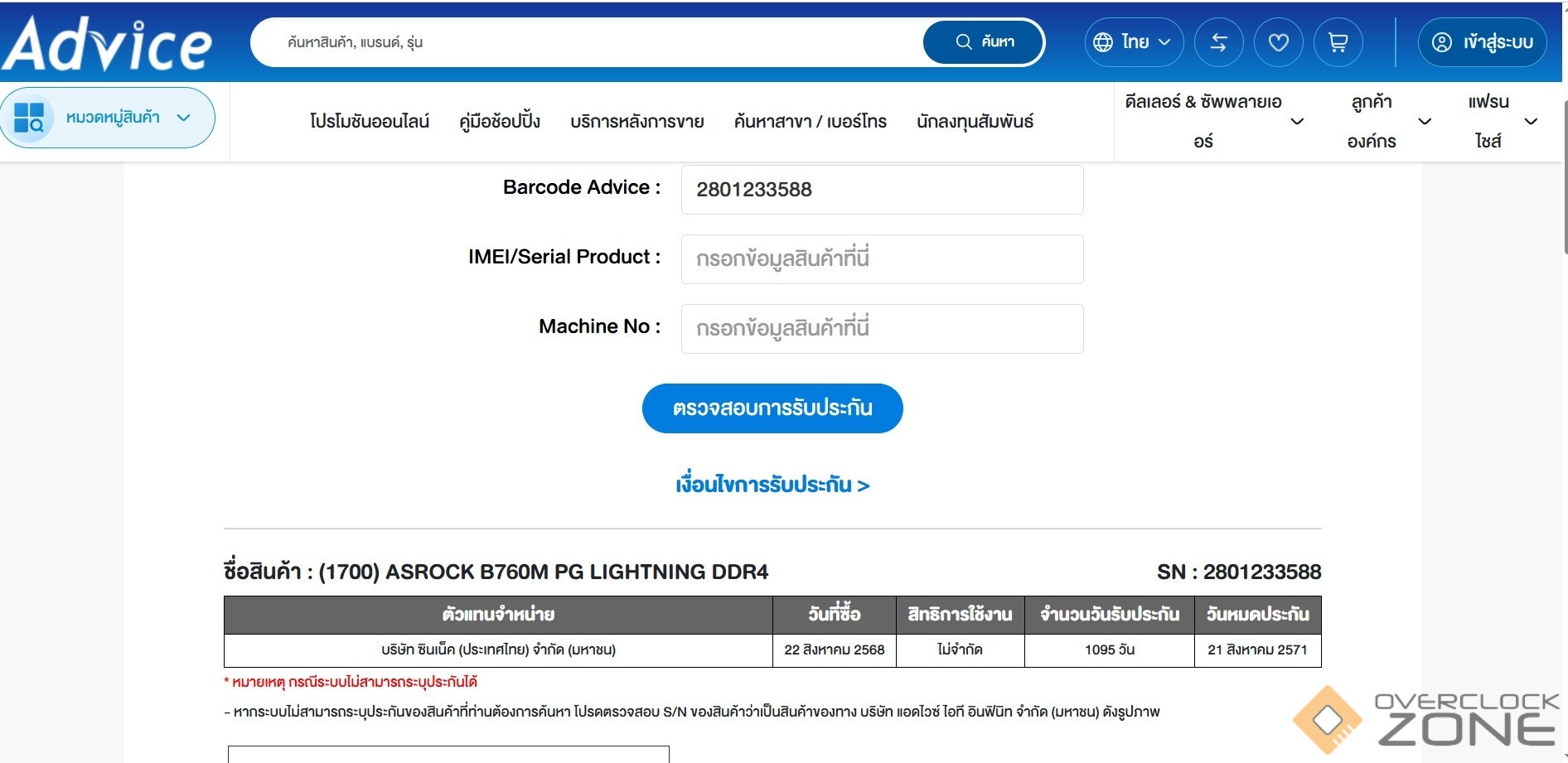Click the สิทธิการใช้งาน column header
Screen dimensions: 1568x763
pos(961,615)
